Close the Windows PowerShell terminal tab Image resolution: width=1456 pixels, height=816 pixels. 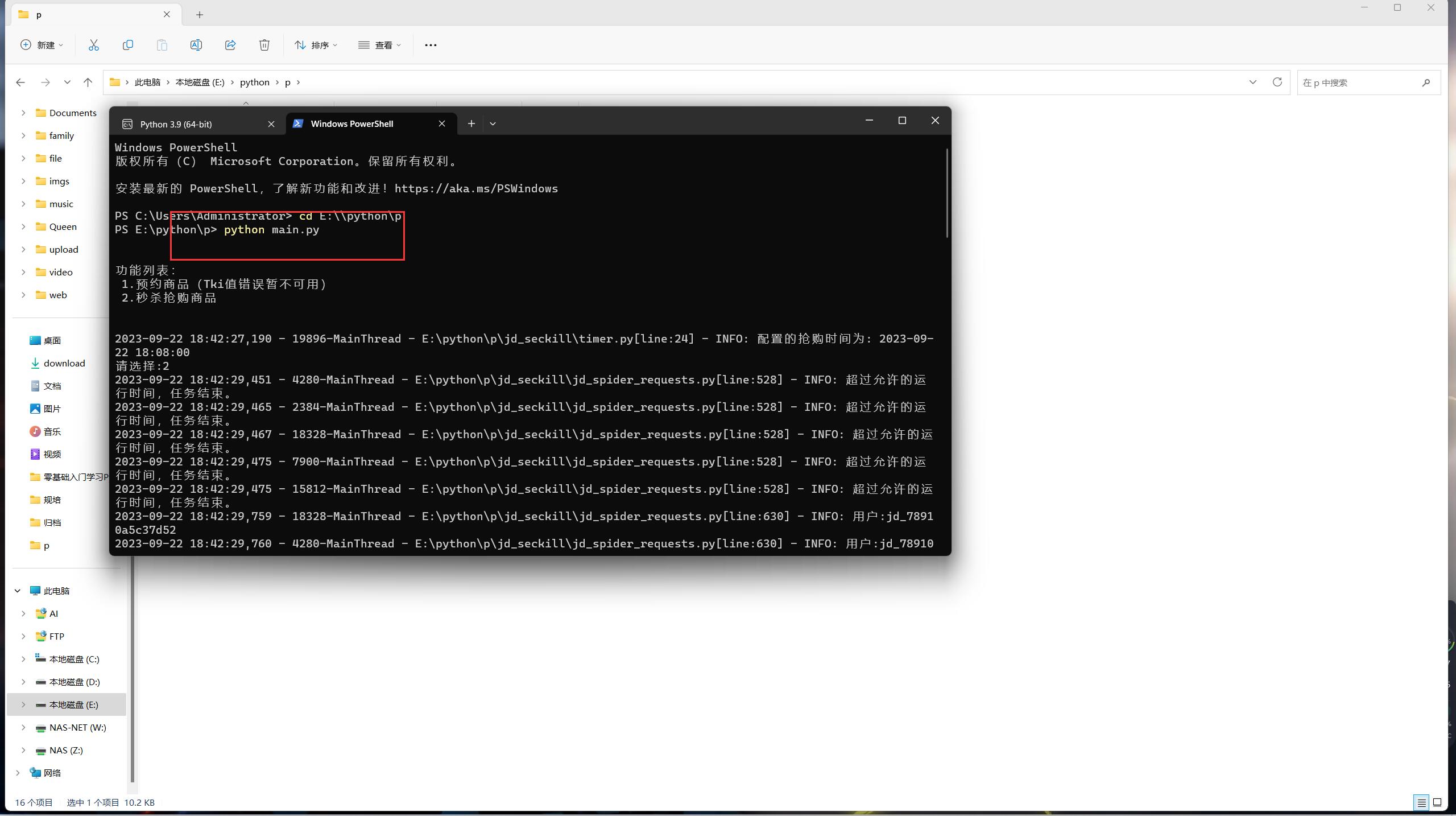(442, 123)
